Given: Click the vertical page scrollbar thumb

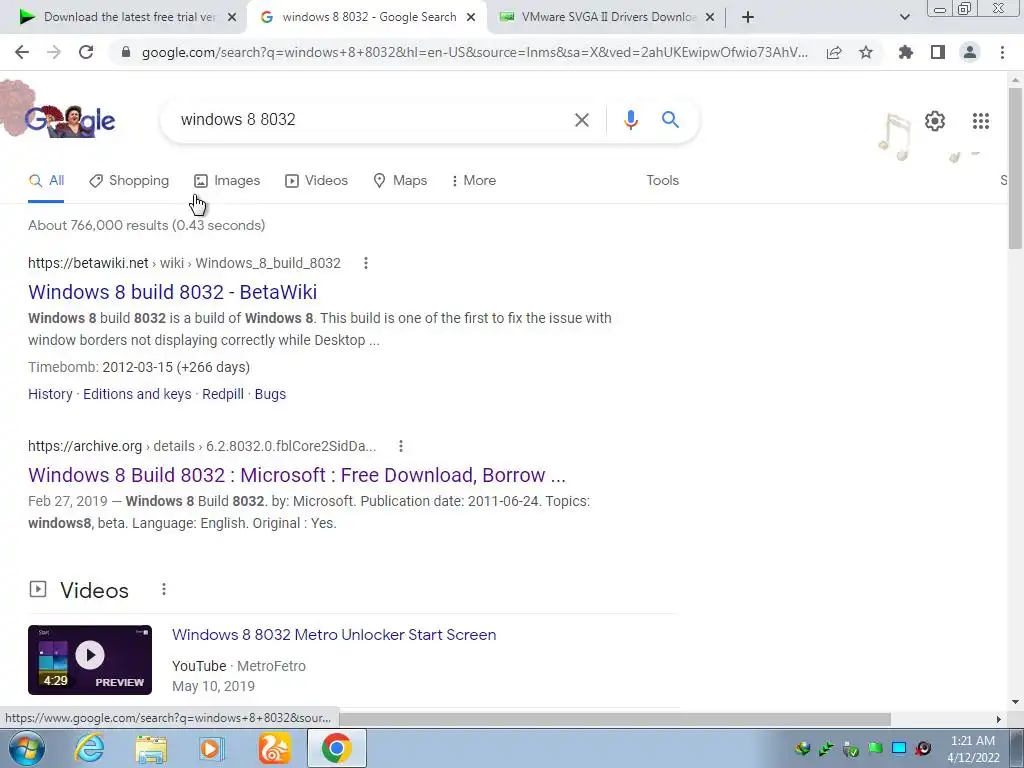Looking at the screenshot, I should pyautogui.click(x=1015, y=168).
